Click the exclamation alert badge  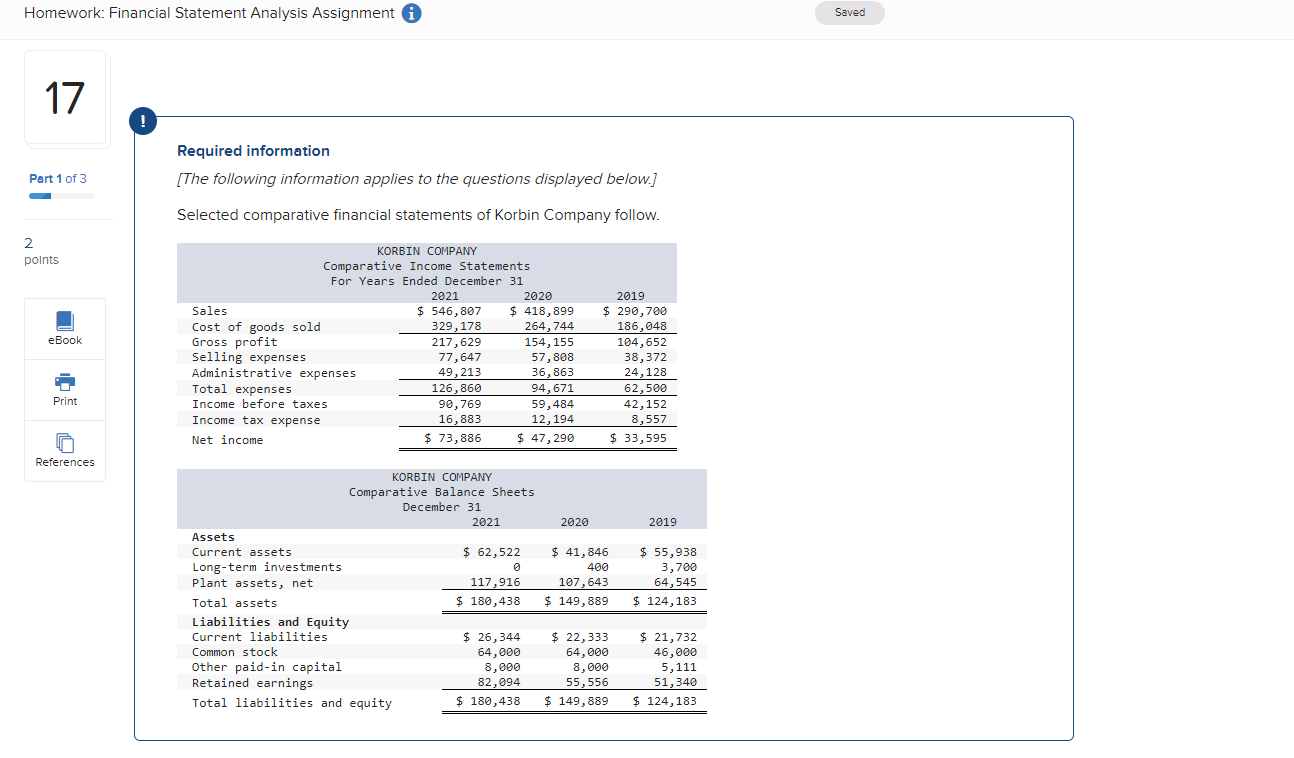coord(142,120)
